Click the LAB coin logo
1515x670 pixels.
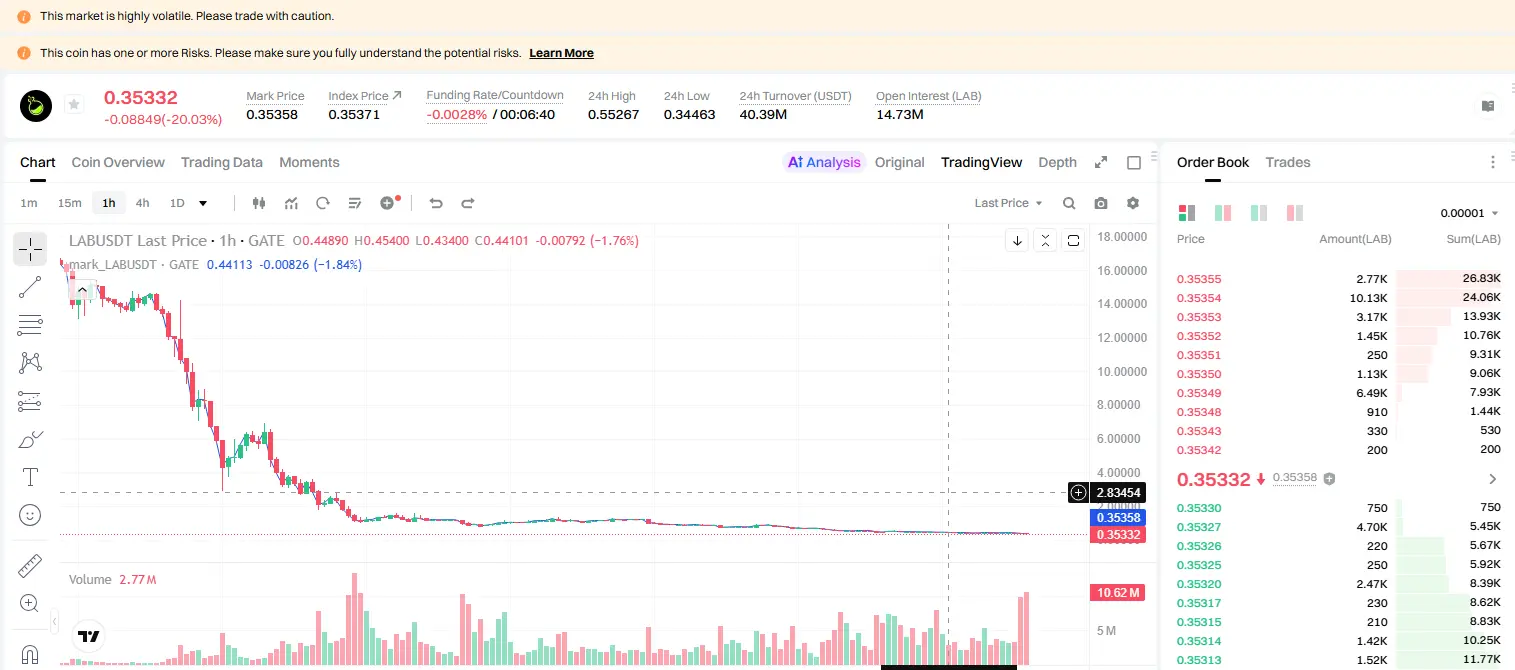click(37, 105)
